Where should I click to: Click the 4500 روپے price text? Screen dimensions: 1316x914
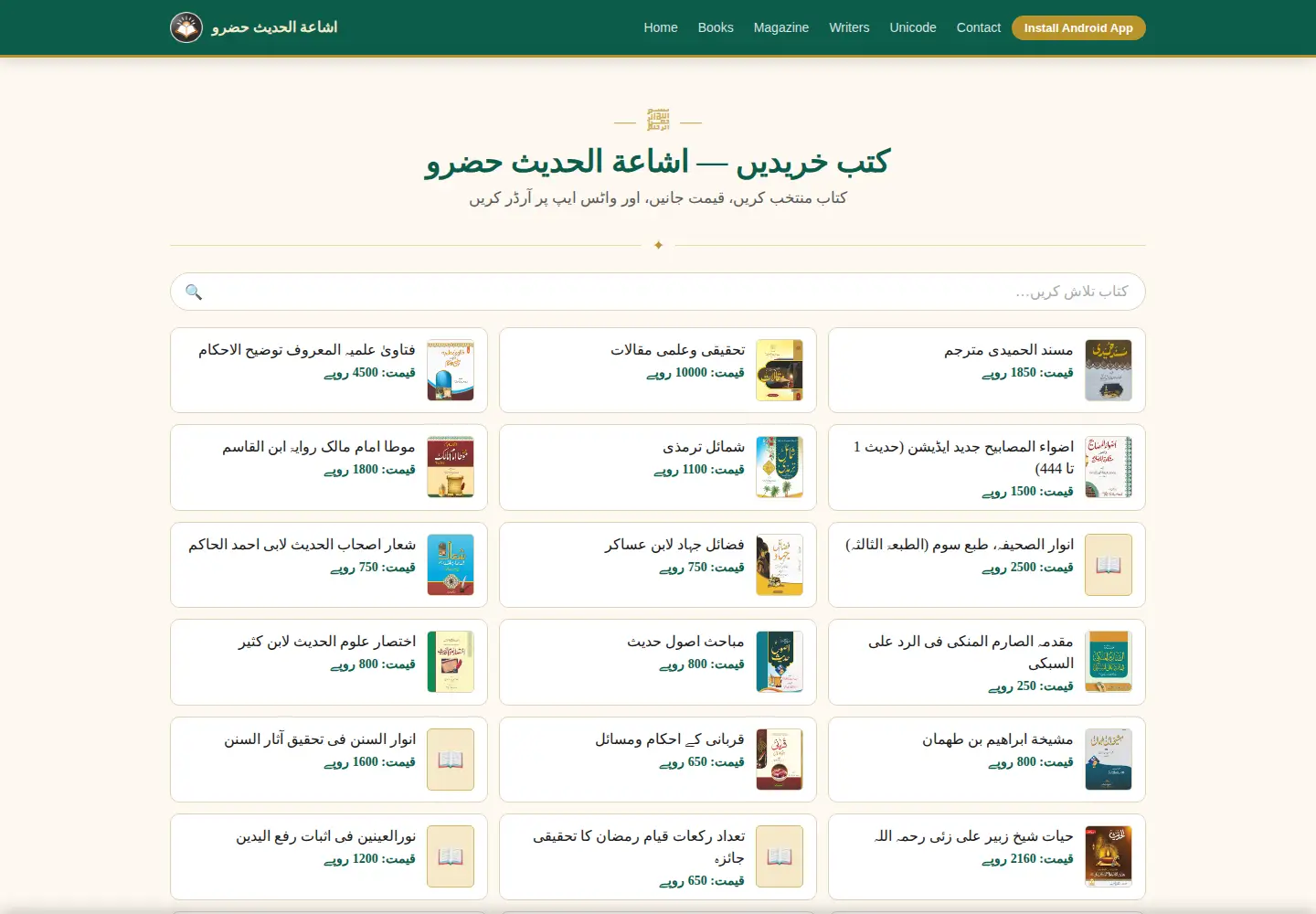(x=370, y=373)
